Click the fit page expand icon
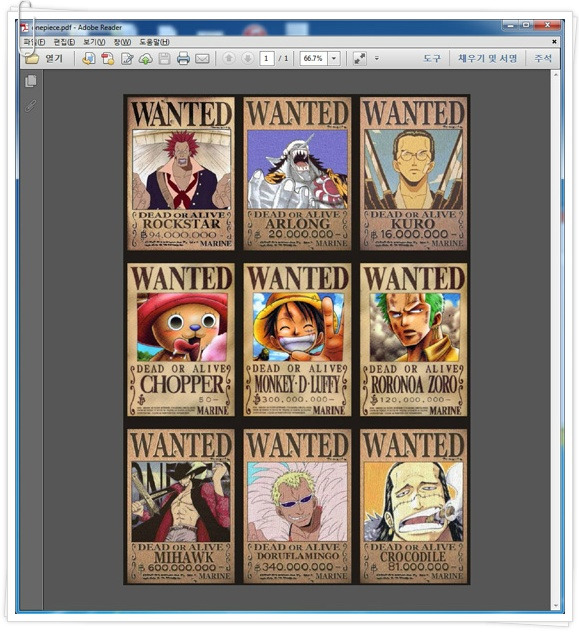This screenshot has width=579, height=632. click(359, 58)
